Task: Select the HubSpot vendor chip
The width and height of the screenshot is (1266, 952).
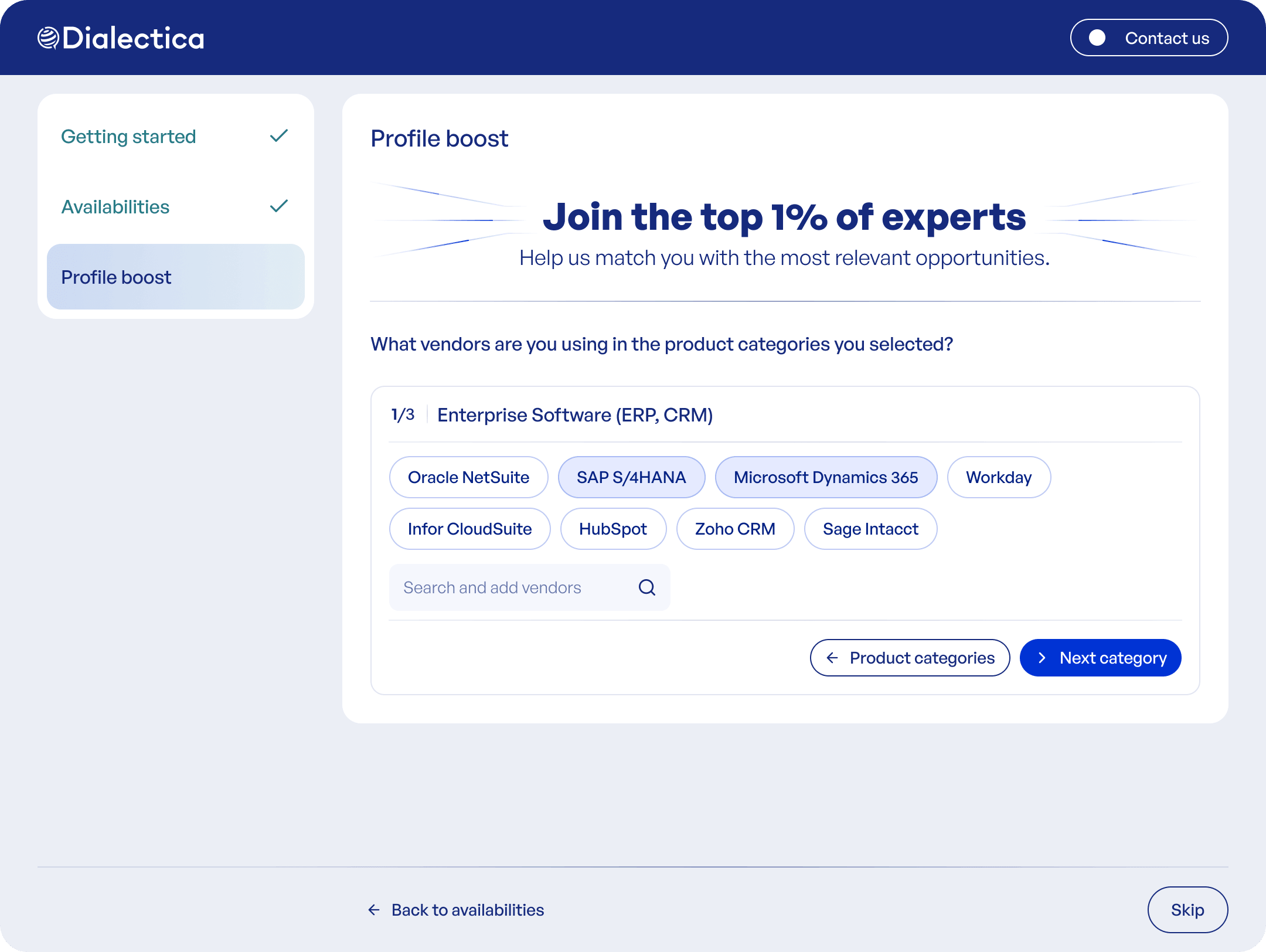Action: tap(613, 529)
